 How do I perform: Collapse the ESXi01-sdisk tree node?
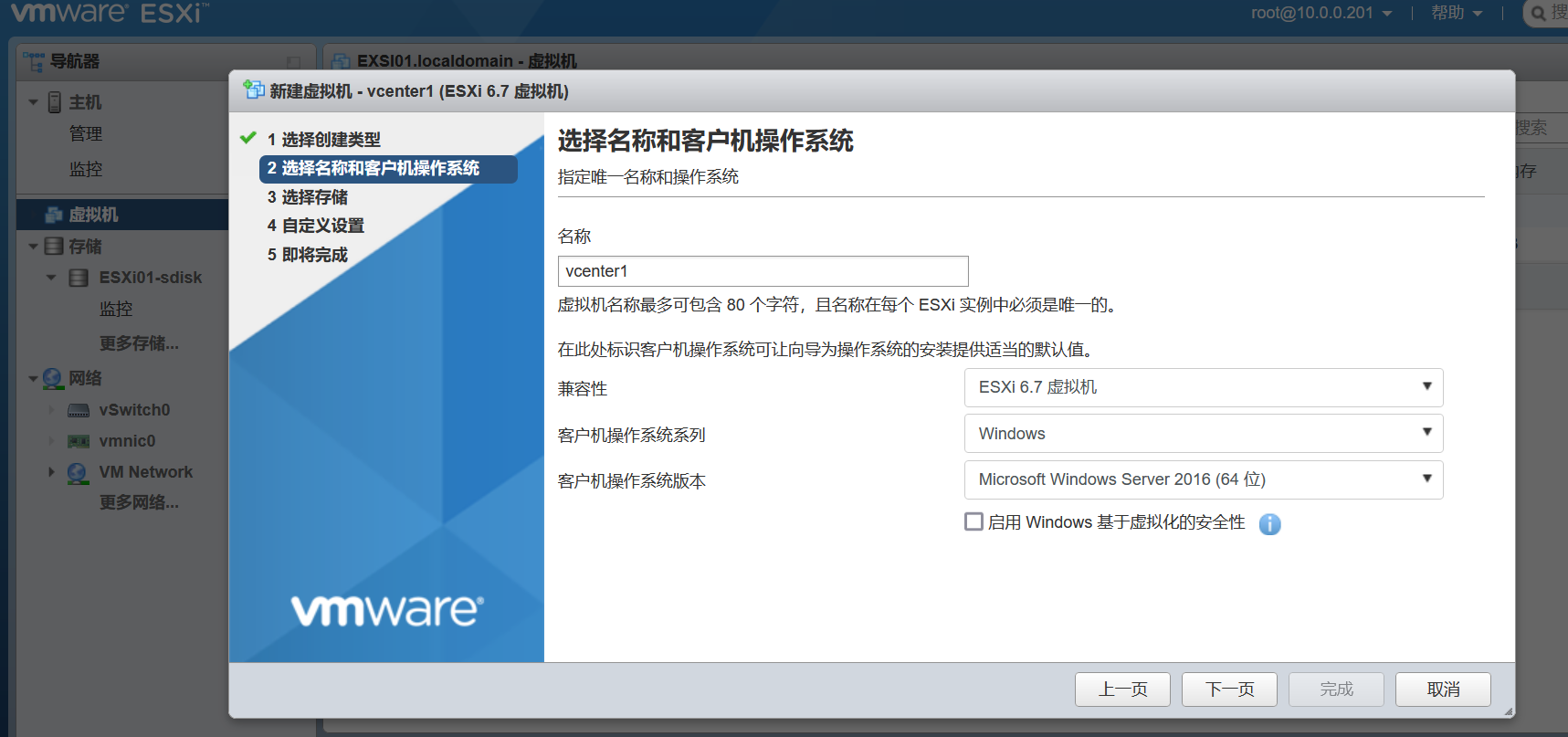coord(51,278)
